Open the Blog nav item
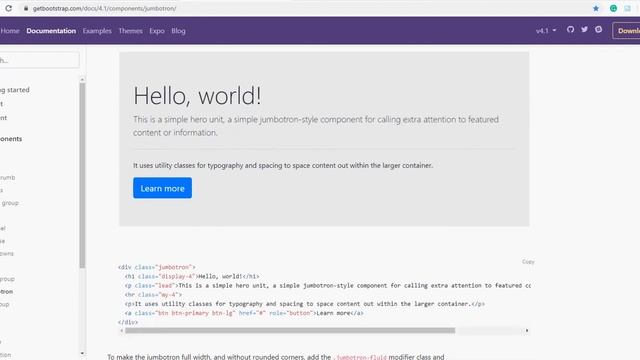Image resolution: width=640 pixels, height=360 pixels. [178, 31]
